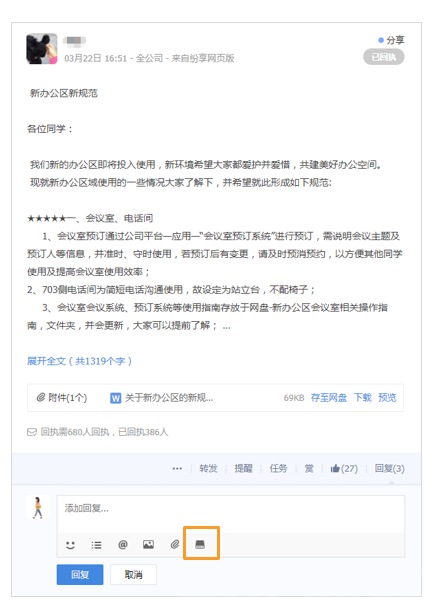The width and height of the screenshot is (435, 606).
Task: Choose 任务 to create a task
Action: click(x=278, y=468)
